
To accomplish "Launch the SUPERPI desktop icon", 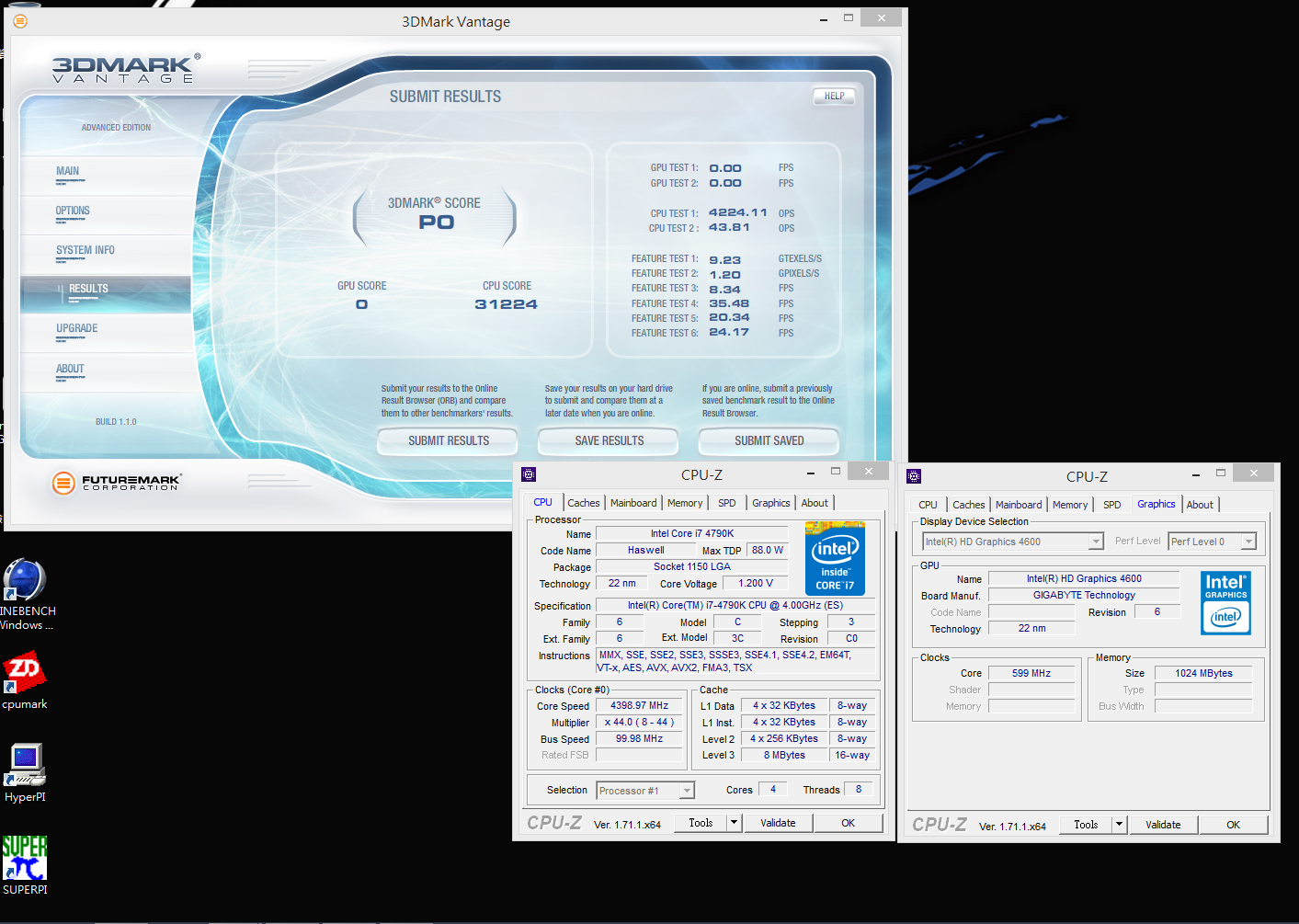I will point(25,864).
